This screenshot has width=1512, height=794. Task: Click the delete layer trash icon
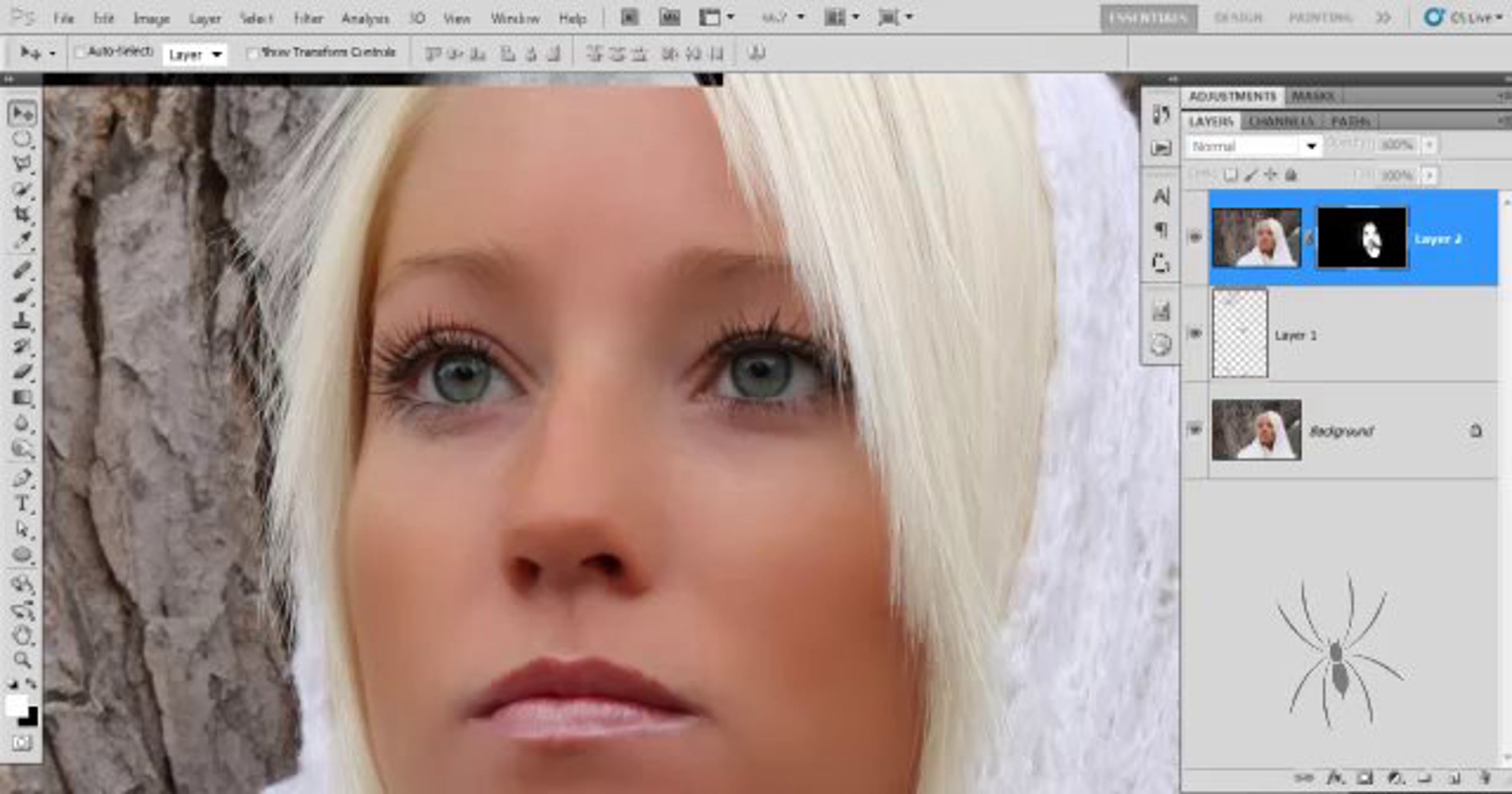click(x=1485, y=778)
